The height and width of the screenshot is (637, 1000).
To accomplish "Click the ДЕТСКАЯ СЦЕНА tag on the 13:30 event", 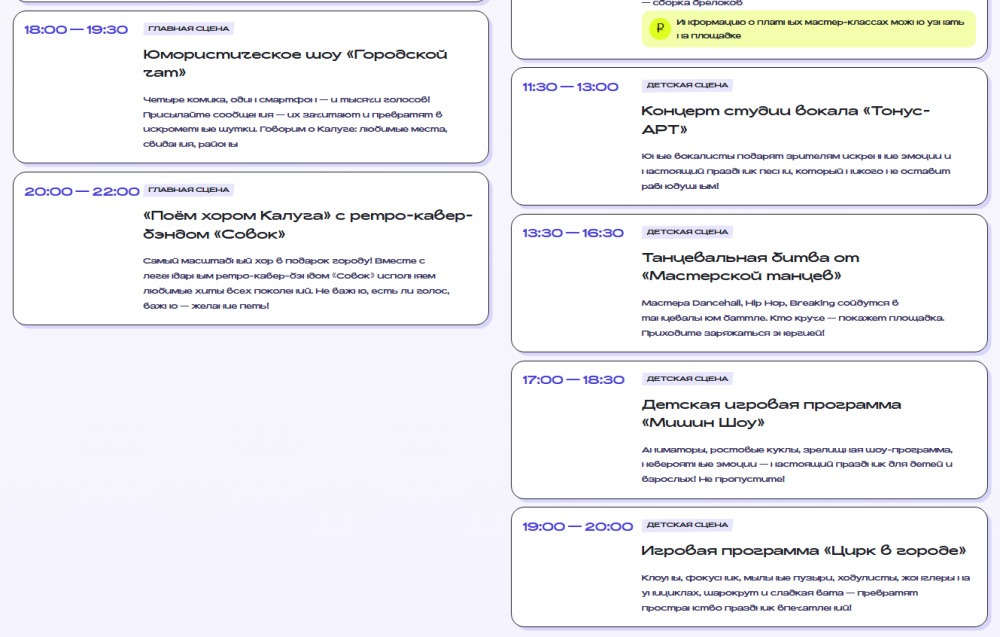I will 688,231.
